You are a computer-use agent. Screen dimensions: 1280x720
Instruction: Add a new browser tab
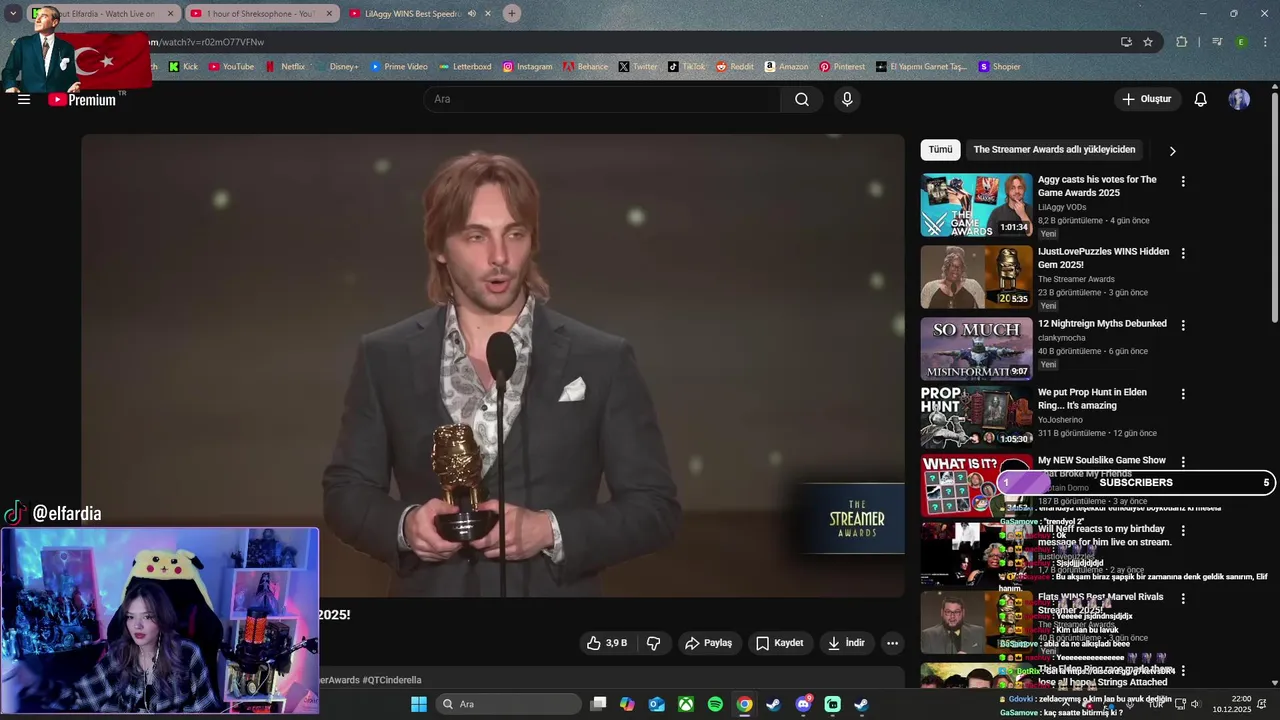[512, 14]
